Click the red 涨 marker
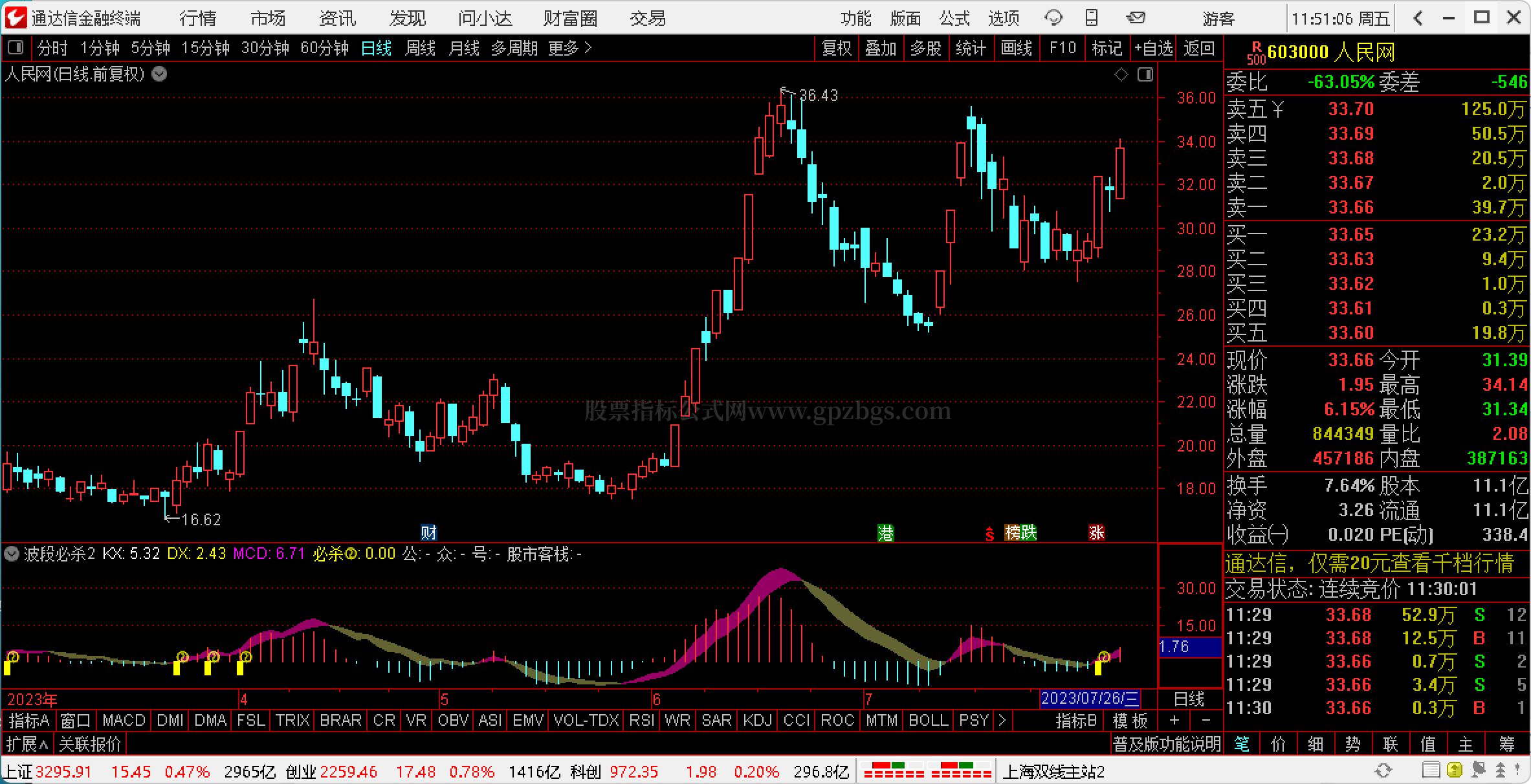The image size is (1531, 784). coord(1096,533)
